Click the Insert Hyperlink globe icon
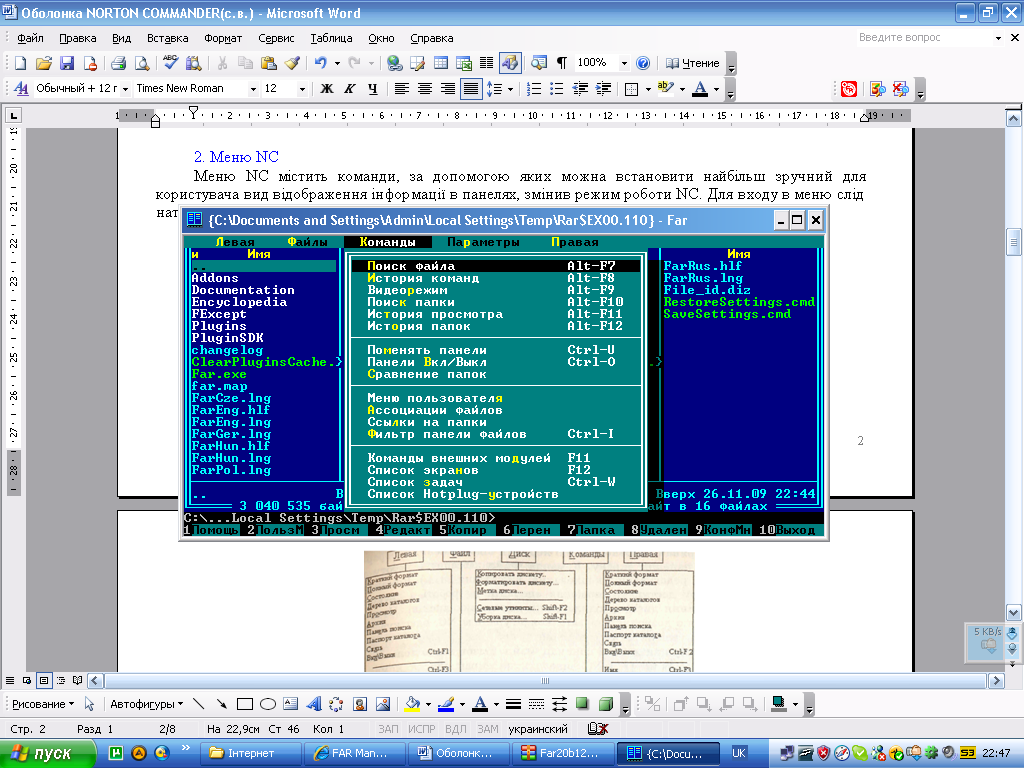The width and height of the screenshot is (1024, 768). pyautogui.click(x=394, y=63)
